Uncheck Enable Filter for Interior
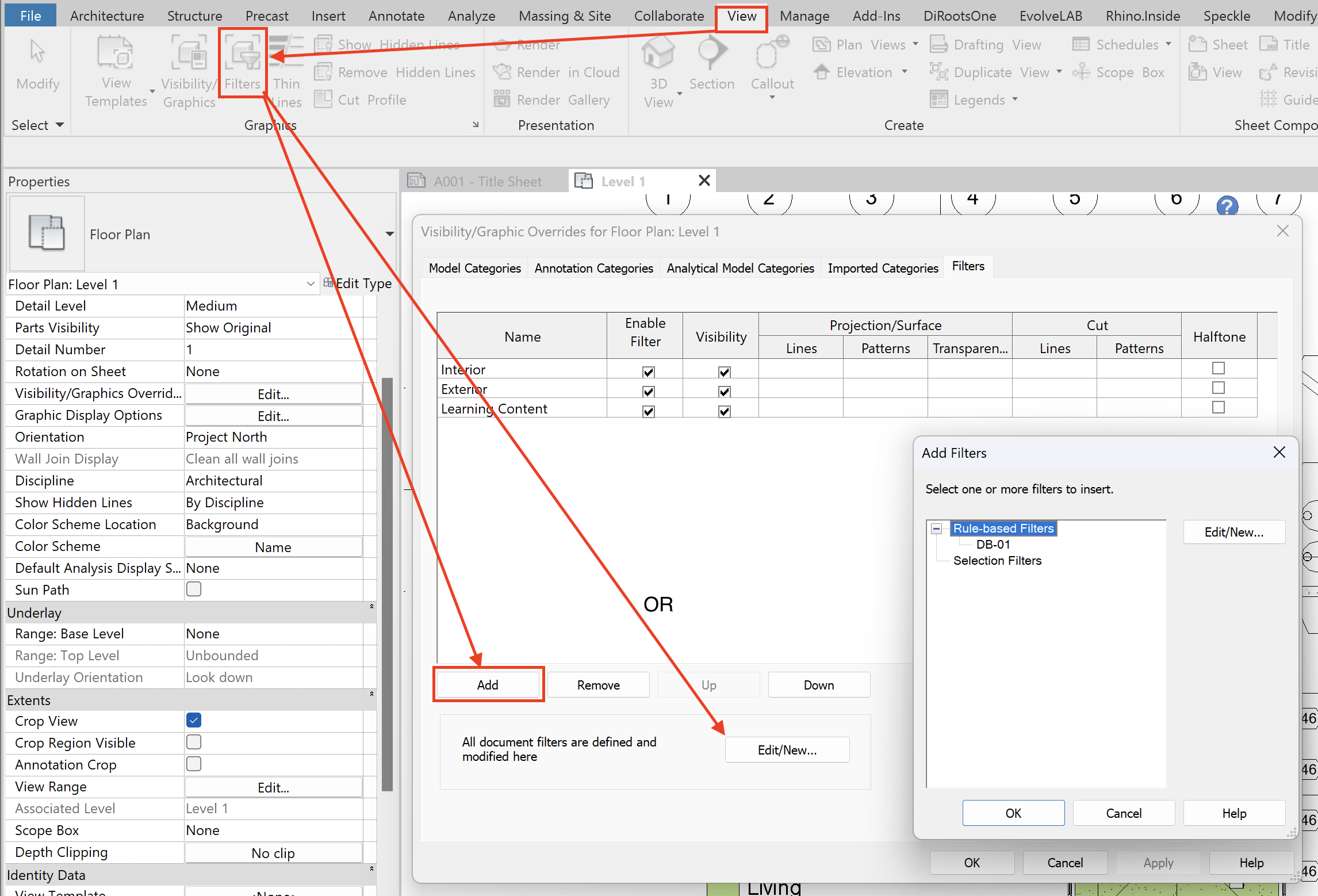1318x896 pixels. (648, 372)
